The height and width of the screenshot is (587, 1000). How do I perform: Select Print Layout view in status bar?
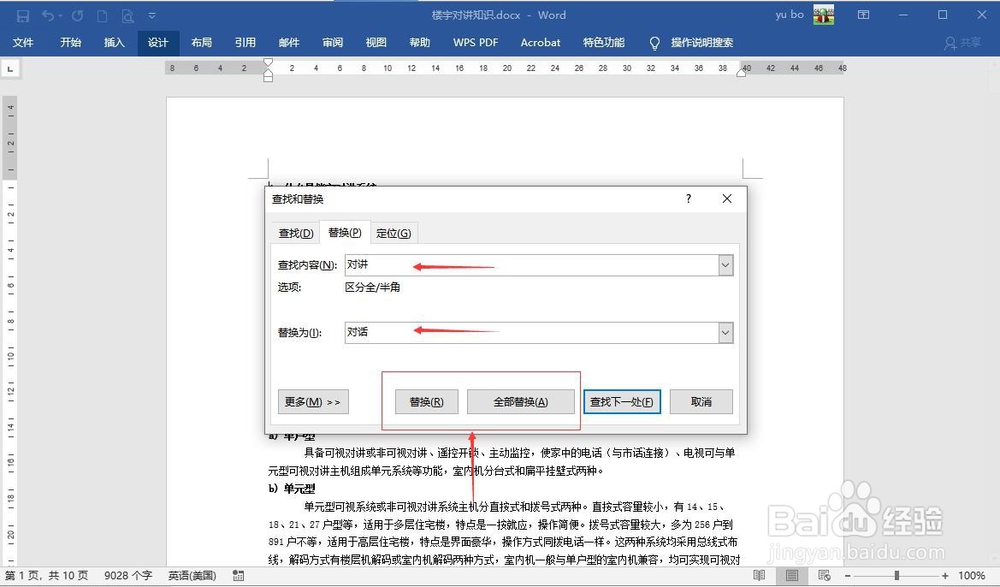click(x=791, y=576)
